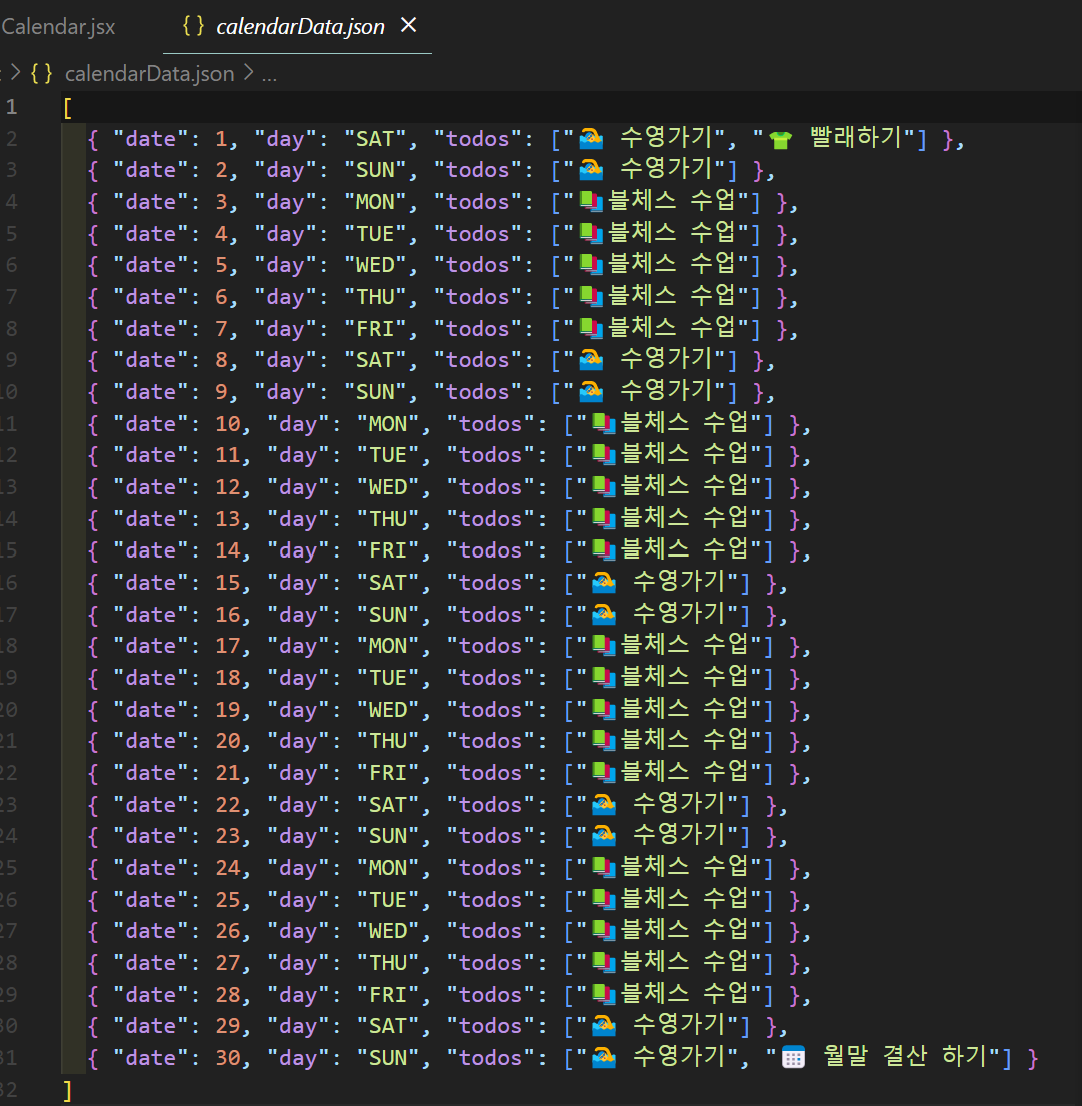This screenshot has height=1106, width=1082.
Task: Switch to the Calendar.jsx tab
Action: click(58, 27)
